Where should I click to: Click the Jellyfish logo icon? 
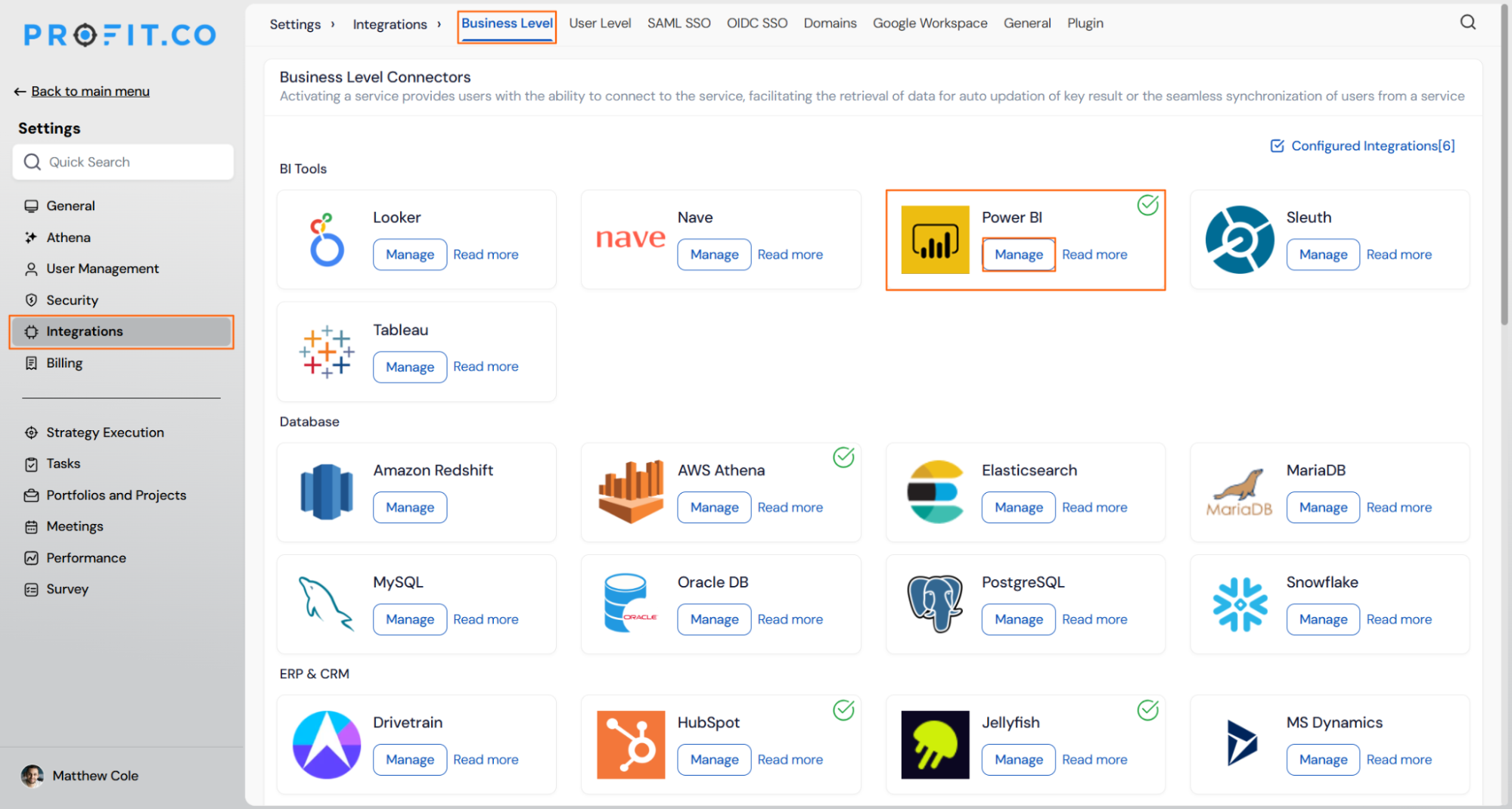(935, 745)
